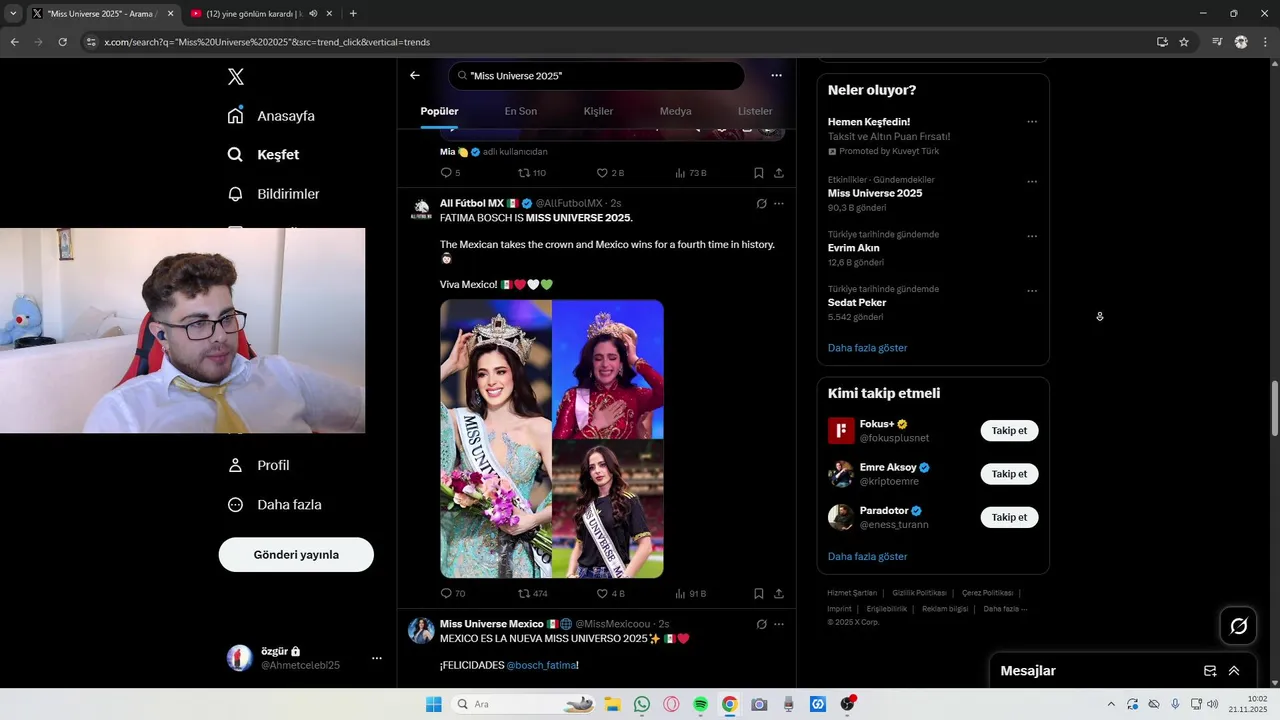This screenshot has height=720, width=1280.
Task: Expand the Mesajlar drawer with arrows
Action: coord(1234,671)
